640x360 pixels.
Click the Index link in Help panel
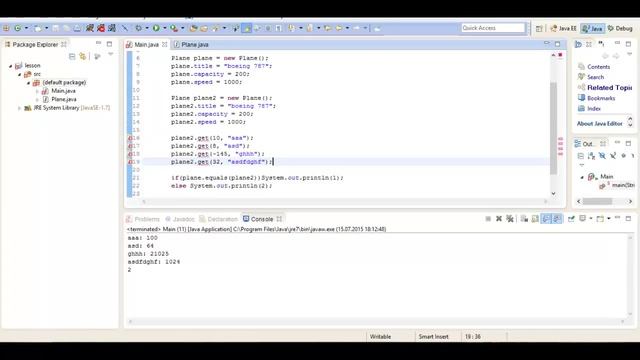(x=594, y=109)
